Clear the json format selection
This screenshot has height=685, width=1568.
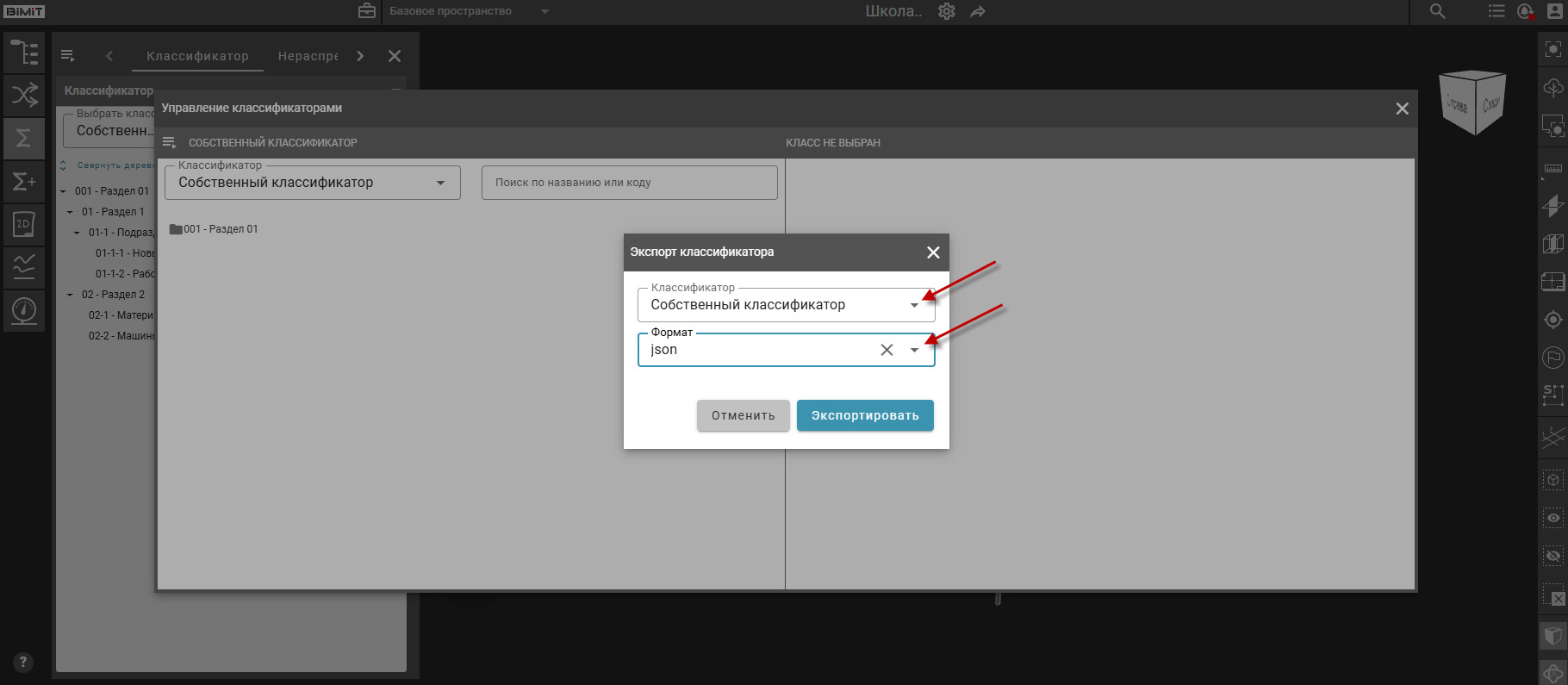coord(887,350)
